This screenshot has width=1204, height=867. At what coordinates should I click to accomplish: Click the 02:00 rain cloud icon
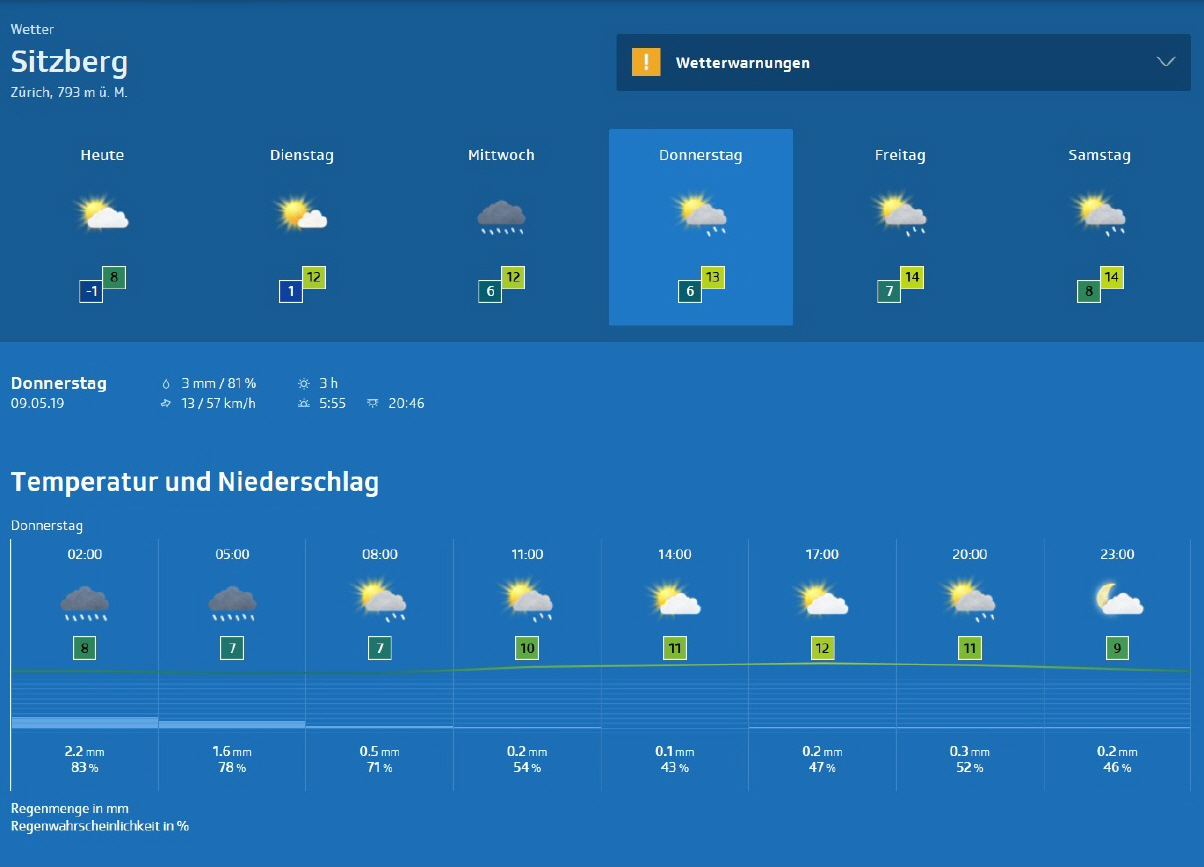pyautogui.click(x=85, y=603)
